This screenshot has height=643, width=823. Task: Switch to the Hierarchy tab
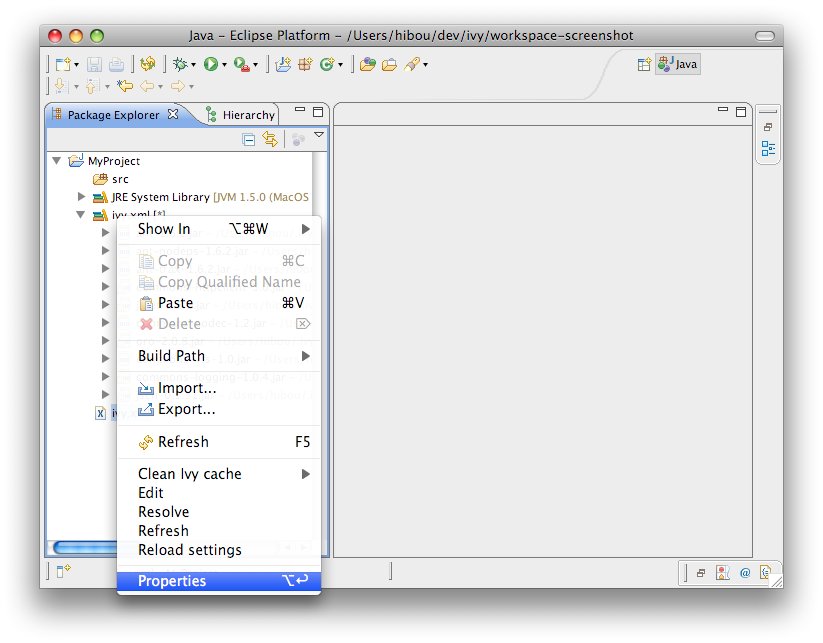click(240, 115)
